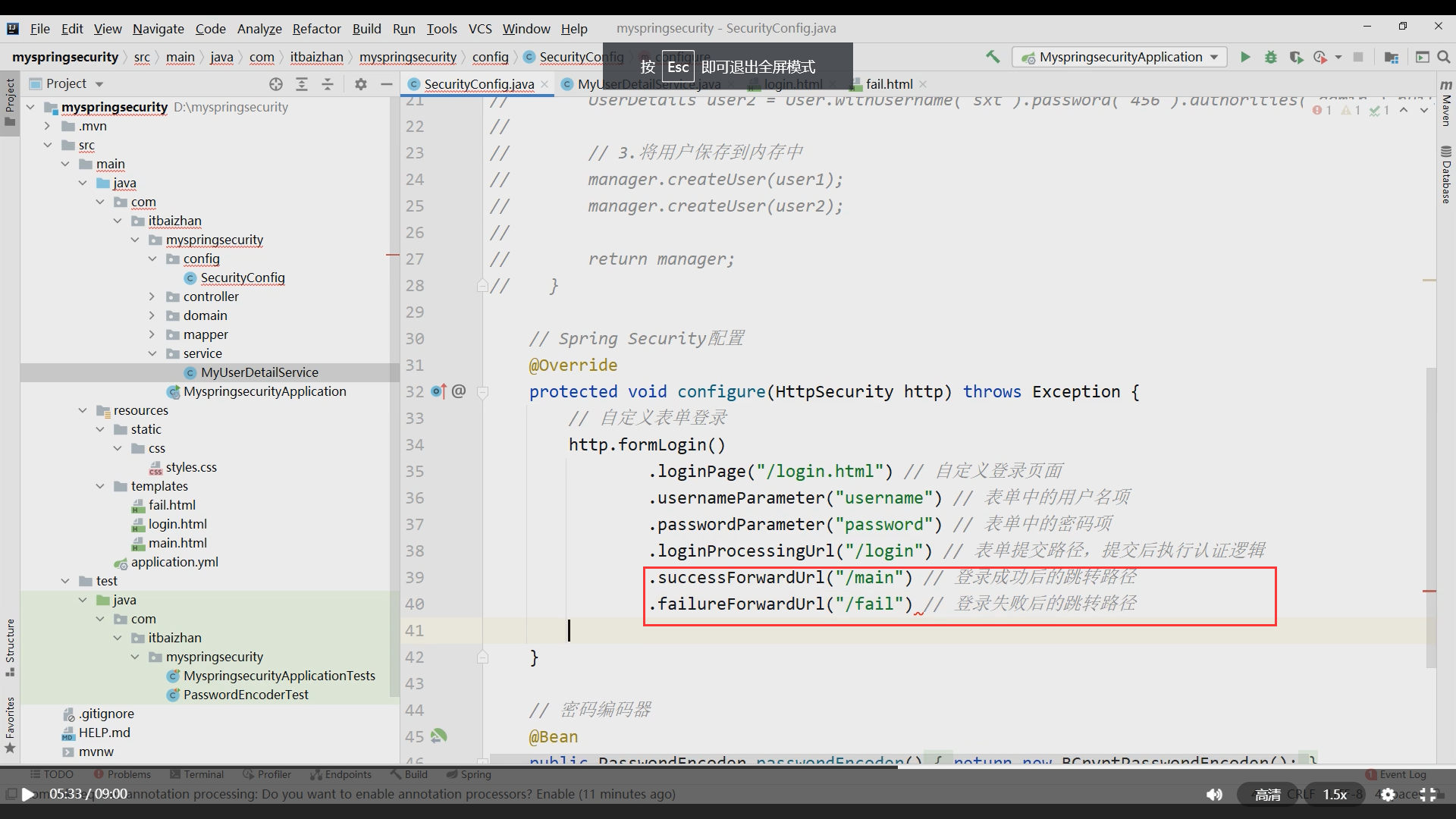1456x819 pixels.
Task: Collapse the resources folder
Action: pos(83,410)
